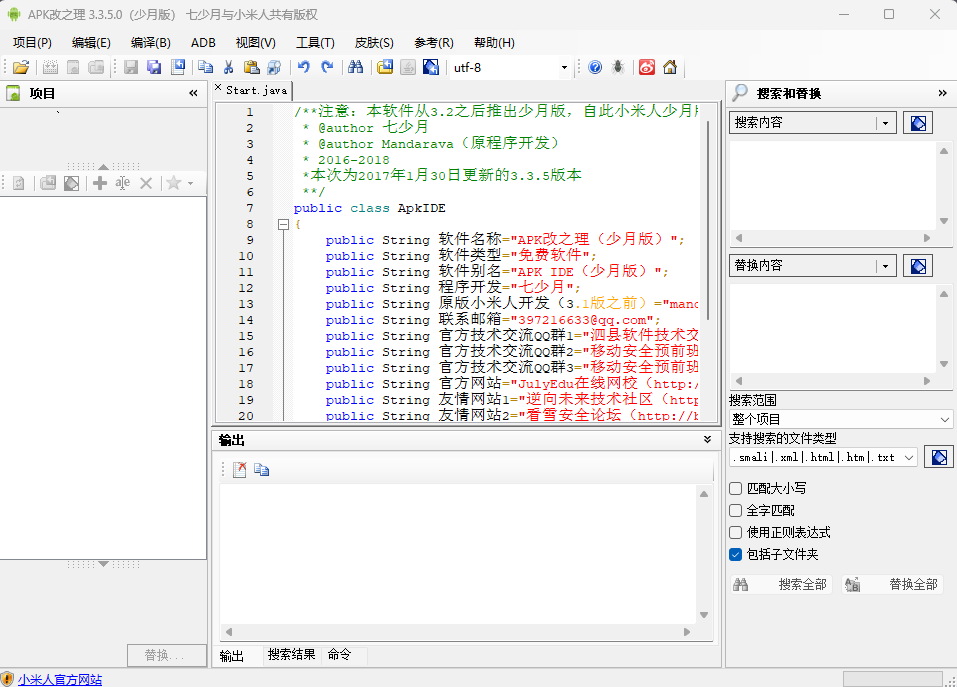
Task: Toggle the 使用正则表达式 checkbox
Action: [x=736, y=532]
